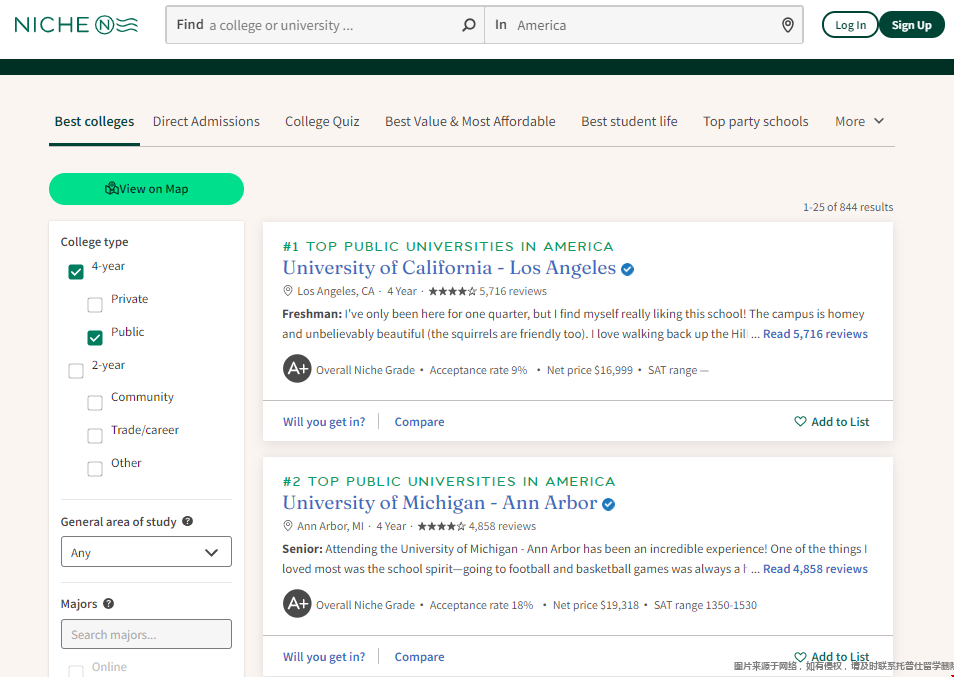954x677 pixels.
Task: Click Compare for UCLA
Action: point(419,422)
